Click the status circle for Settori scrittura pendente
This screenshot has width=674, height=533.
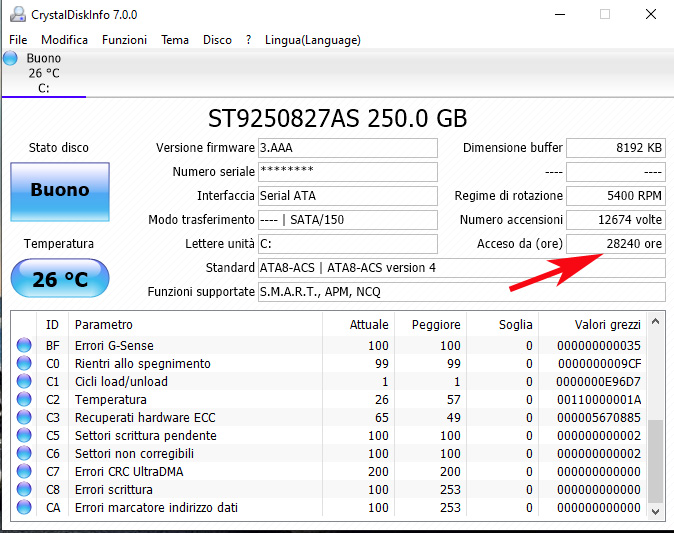point(24,435)
